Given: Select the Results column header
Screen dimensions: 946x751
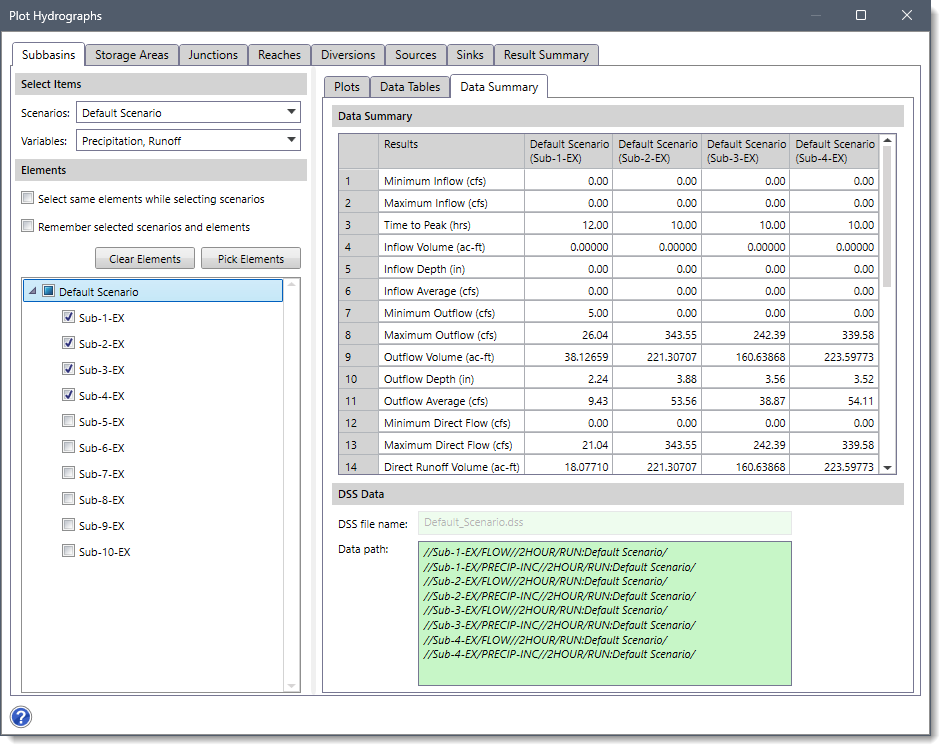Looking at the screenshot, I should [x=451, y=151].
